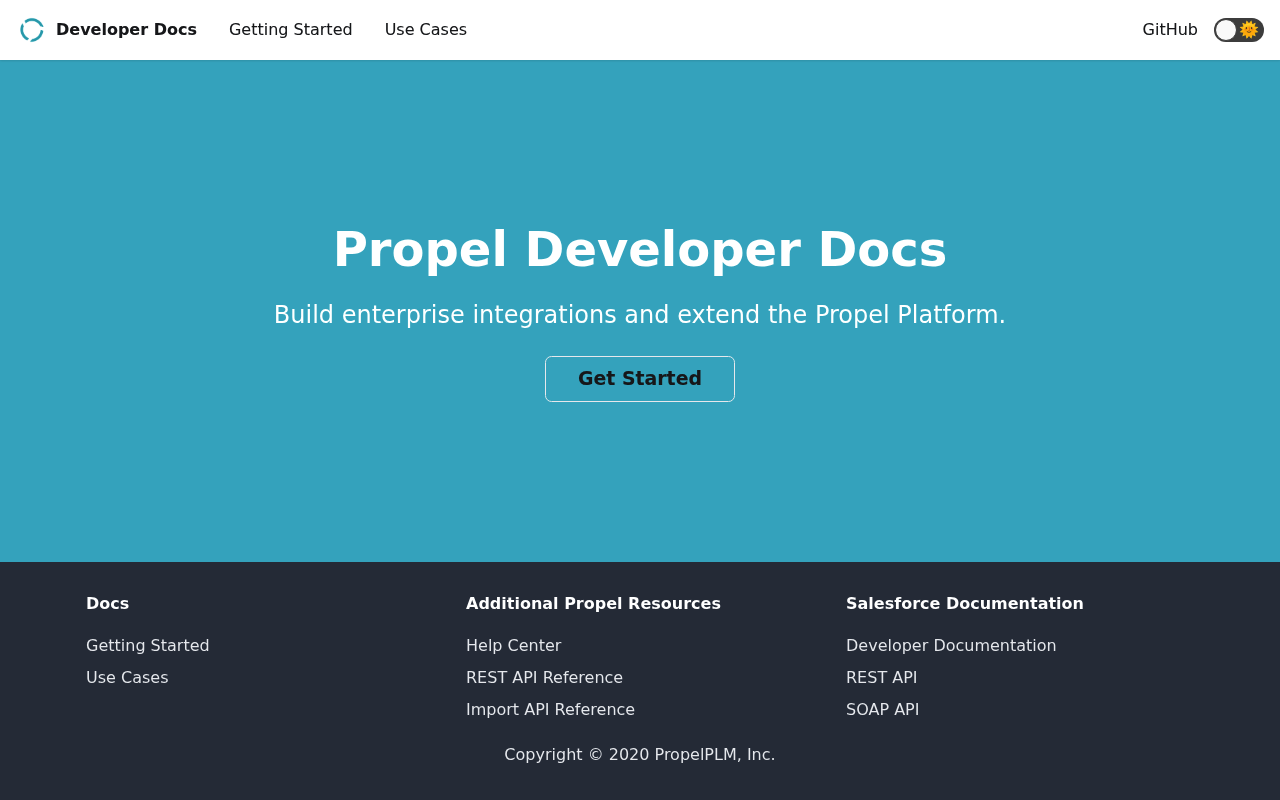The height and width of the screenshot is (800, 1280).
Task: Open the SOAP API footer link
Action: [883, 710]
